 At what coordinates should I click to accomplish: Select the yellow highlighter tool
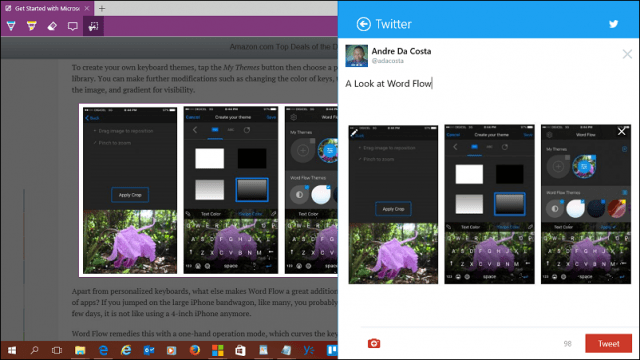click(x=31, y=27)
